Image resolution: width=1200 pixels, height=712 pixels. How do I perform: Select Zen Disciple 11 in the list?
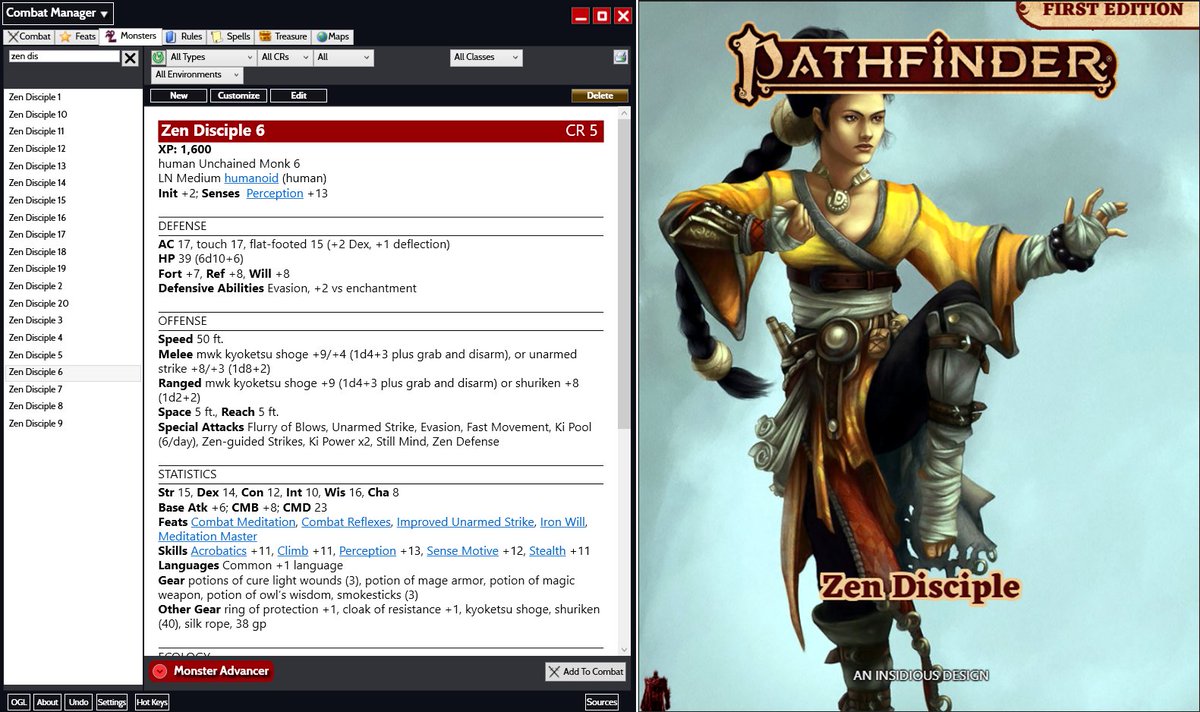(x=73, y=131)
